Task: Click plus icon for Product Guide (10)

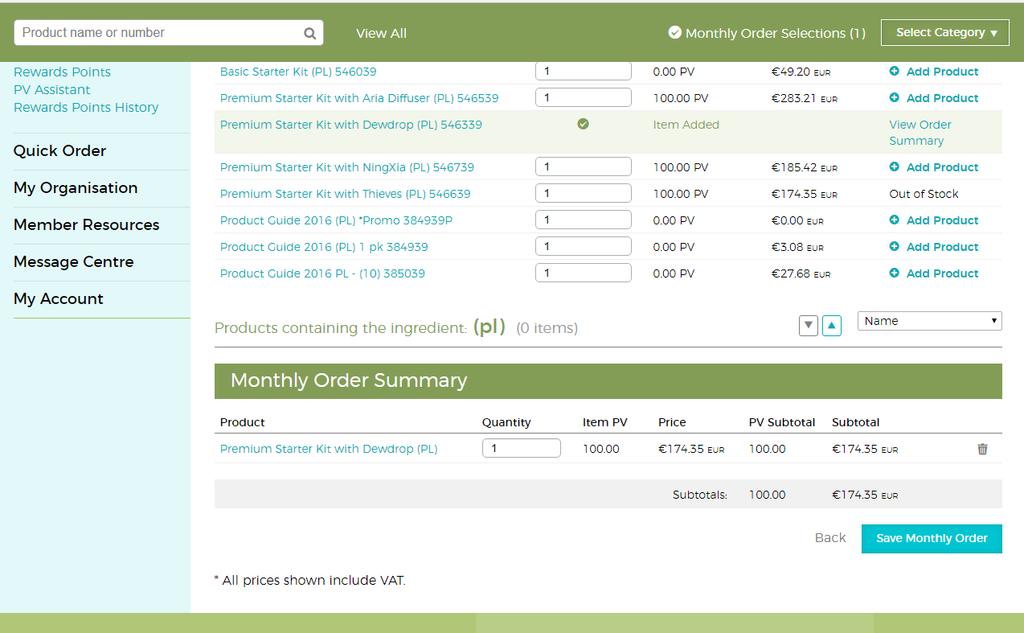Action: [894, 272]
